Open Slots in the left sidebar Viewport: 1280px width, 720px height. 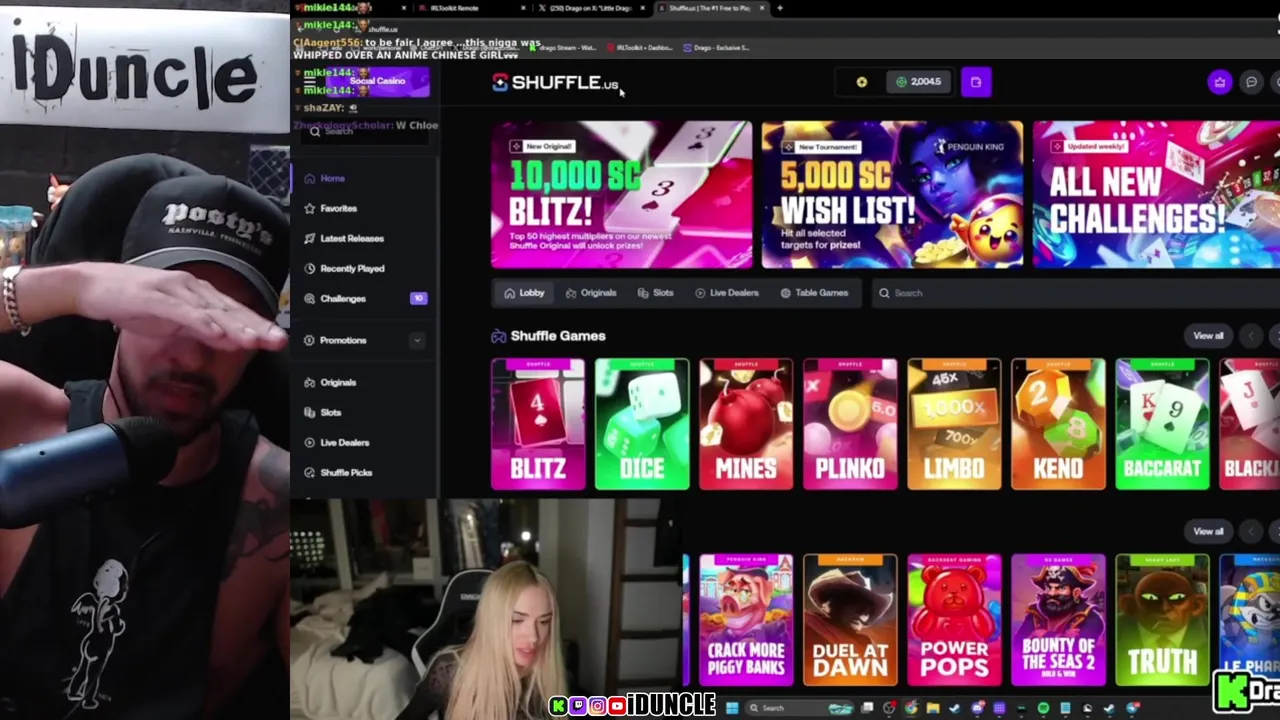pos(323,412)
